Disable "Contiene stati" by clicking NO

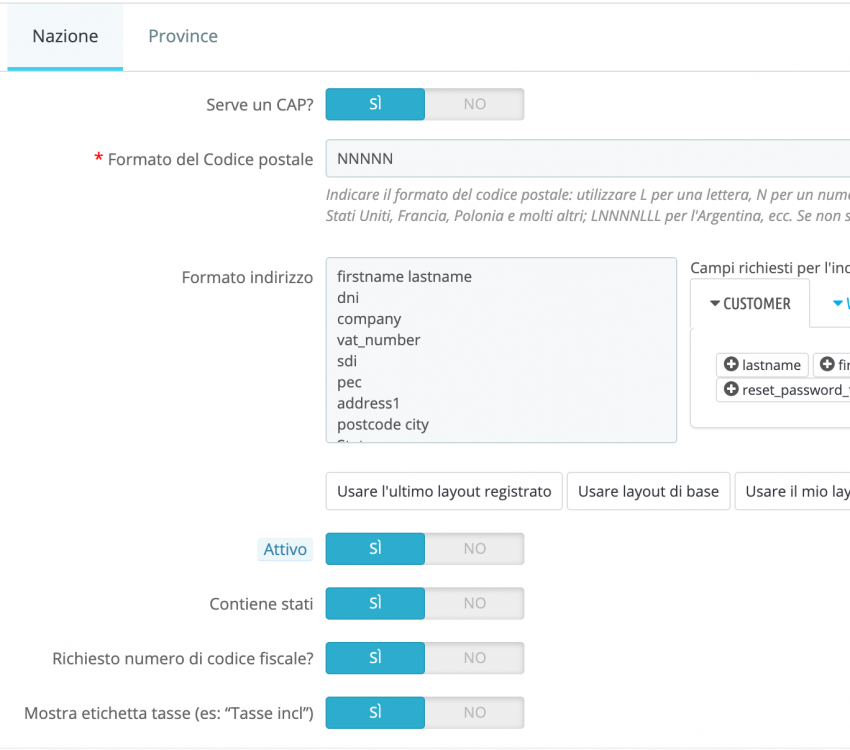pos(474,603)
